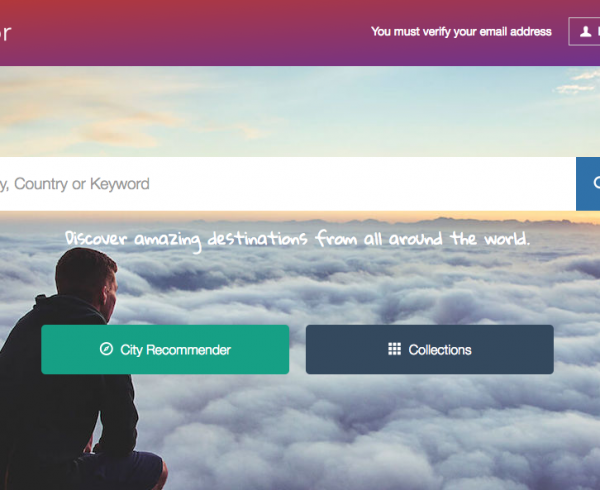Image resolution: width=600 pixels, height=490 pixels.
Task: Open the City Recommender
Action: click(x=165, y=349)
